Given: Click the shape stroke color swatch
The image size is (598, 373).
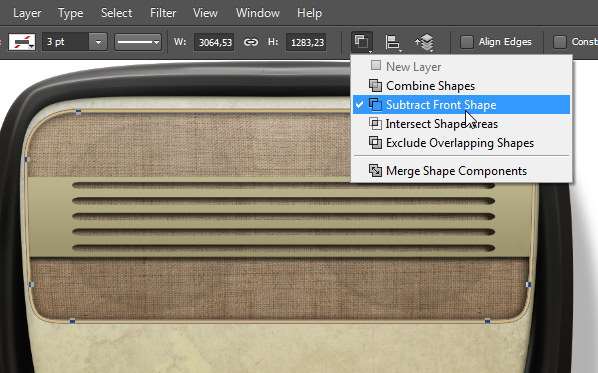Looking at the screenshot, I should tap(22, 42).
